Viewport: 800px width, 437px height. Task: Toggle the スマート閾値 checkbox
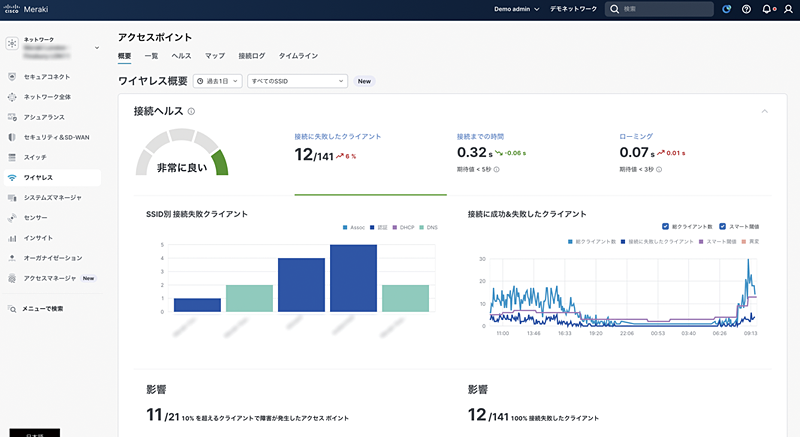tap(720, 225)
